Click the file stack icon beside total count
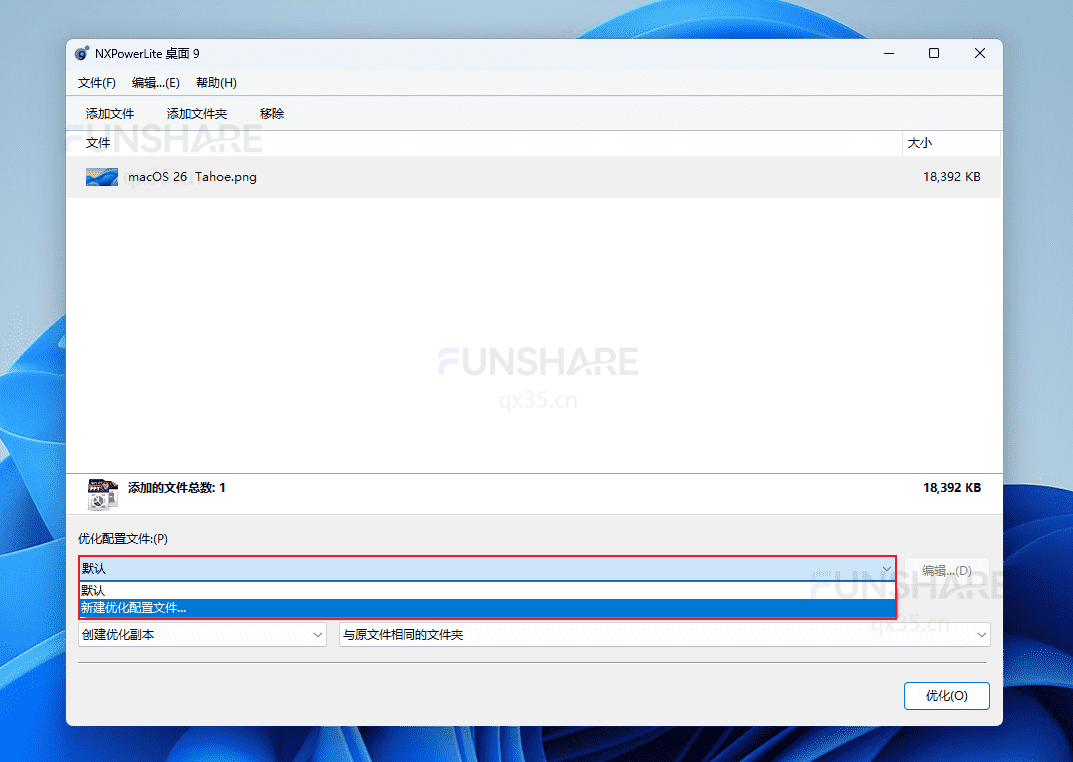1073x762 pixels. pos(102,487)
